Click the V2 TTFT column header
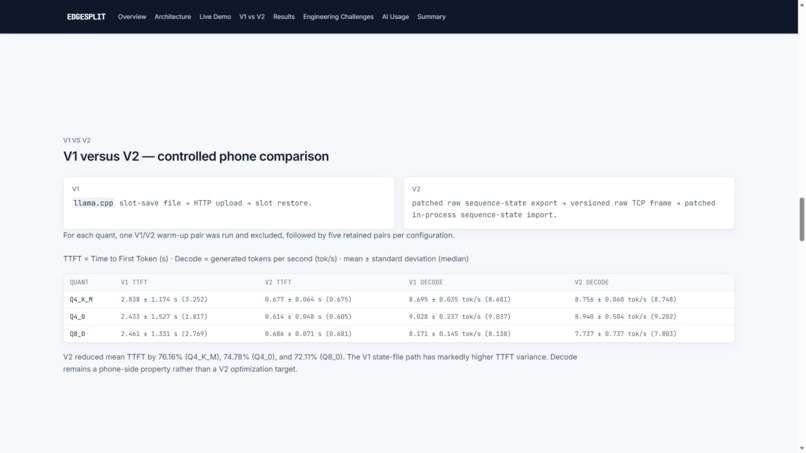Viewport: 806px width, 453px height. click(x=278, y=282)
